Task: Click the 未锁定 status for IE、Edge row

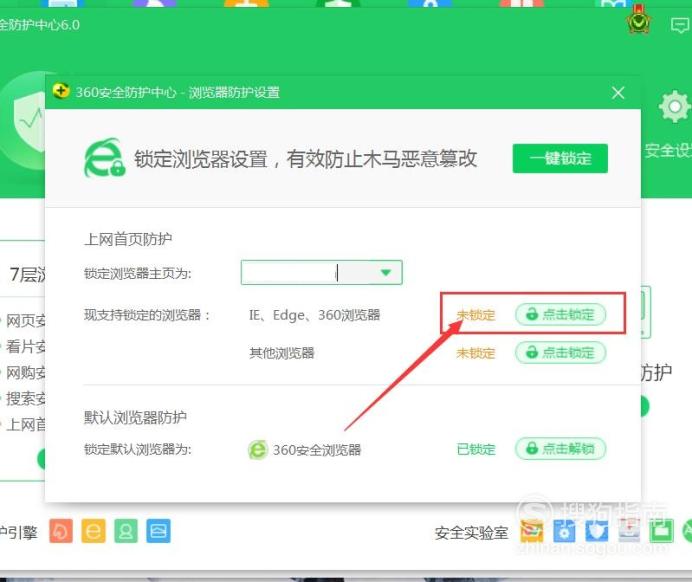Action: coord(476,315)
